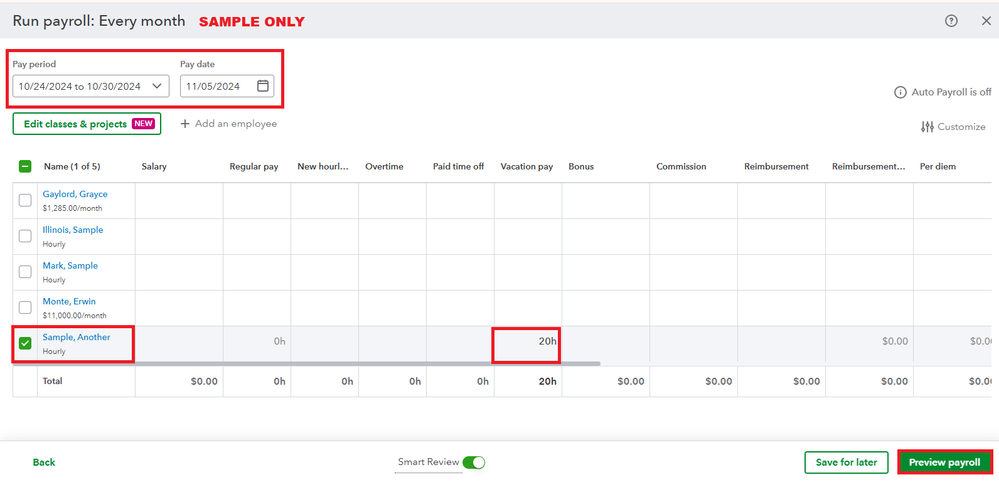Viewport: 999px width, 482px height.
Task: Turn off the Smart Review toggle
Action: (x=474, y=462)
